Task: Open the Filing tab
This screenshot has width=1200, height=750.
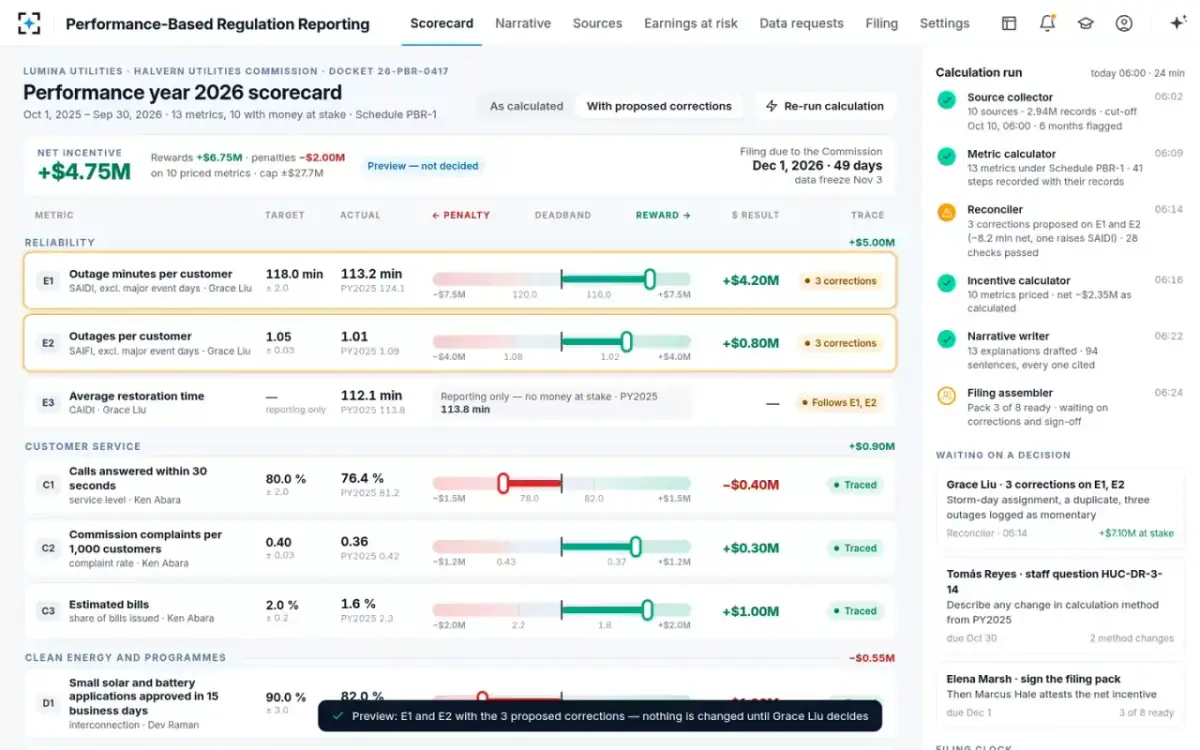Action: (881, 23)
